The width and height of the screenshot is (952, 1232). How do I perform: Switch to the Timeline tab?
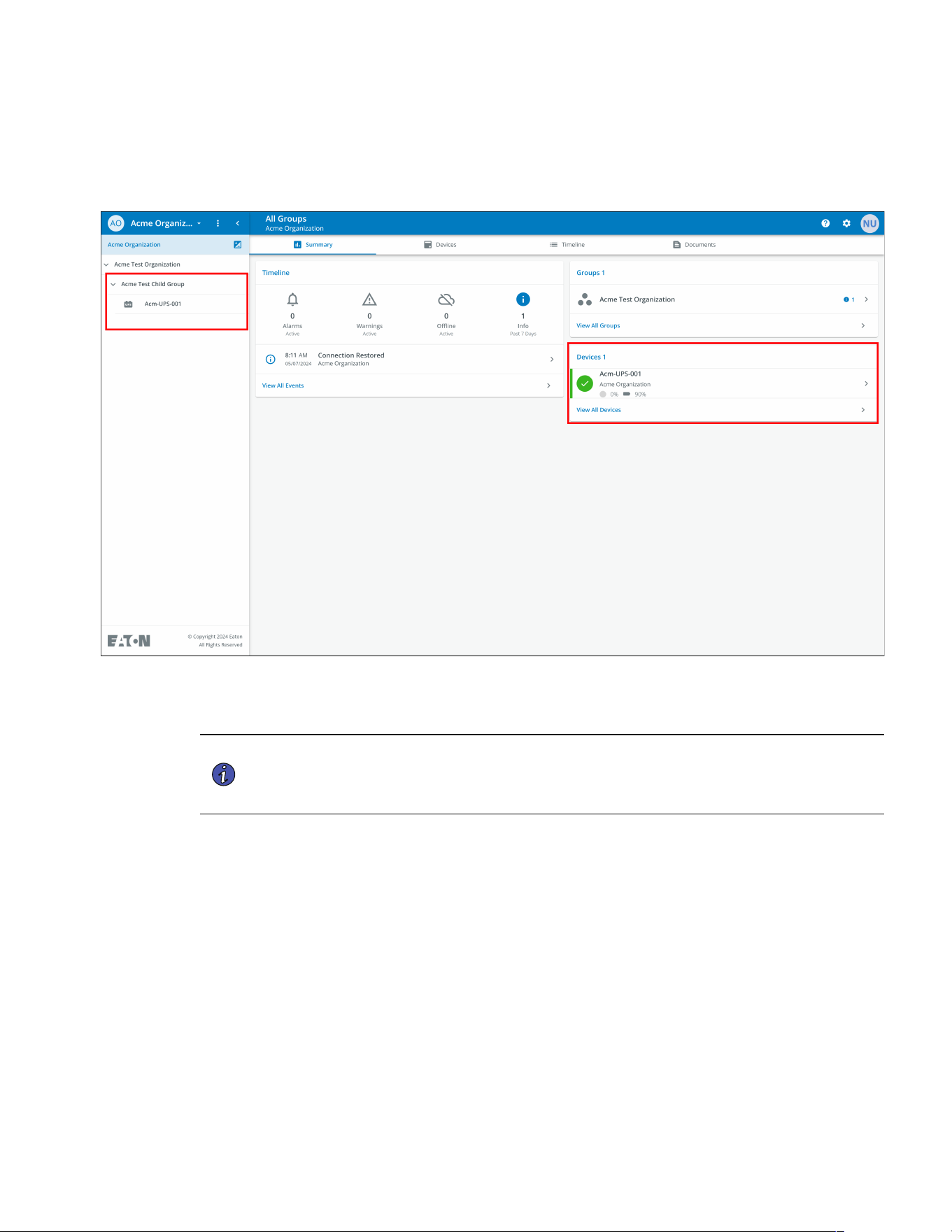click(567, 245)
